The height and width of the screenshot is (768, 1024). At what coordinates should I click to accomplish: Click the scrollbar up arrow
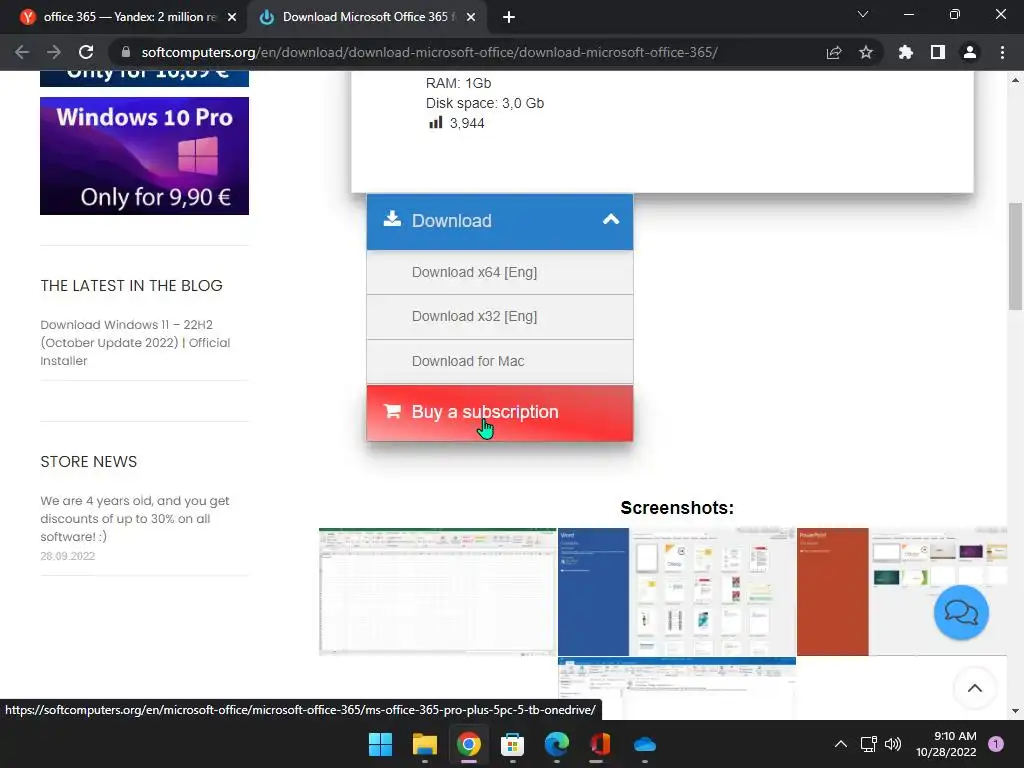1015,80
